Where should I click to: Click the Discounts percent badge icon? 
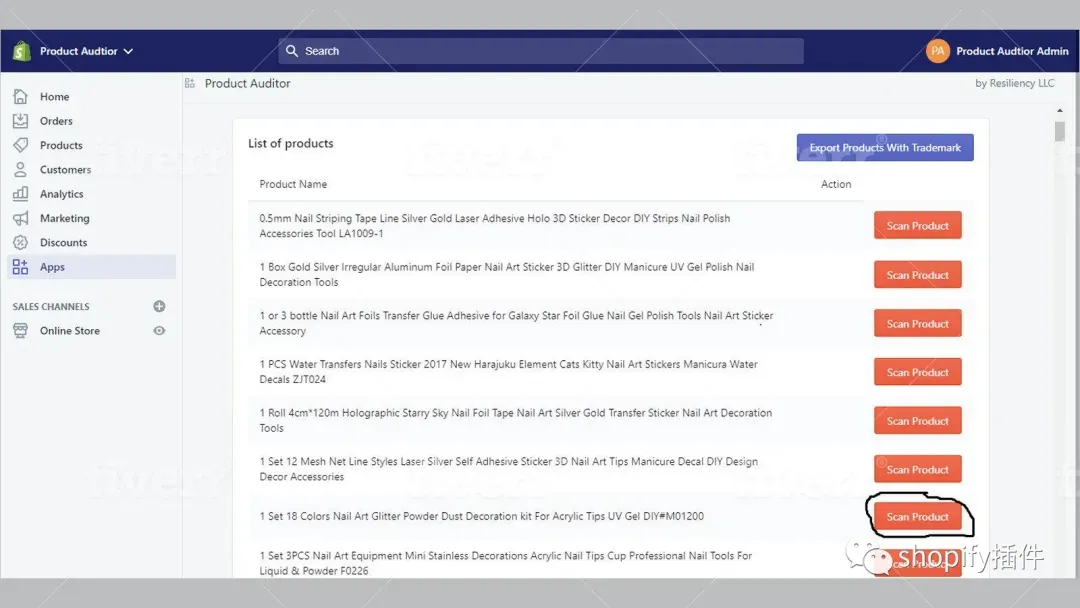click(x=21, y=242)
